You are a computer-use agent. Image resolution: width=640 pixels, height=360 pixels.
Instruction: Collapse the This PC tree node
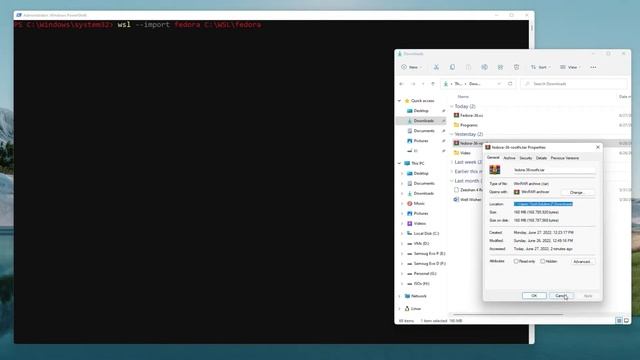(x=399, y=163)
